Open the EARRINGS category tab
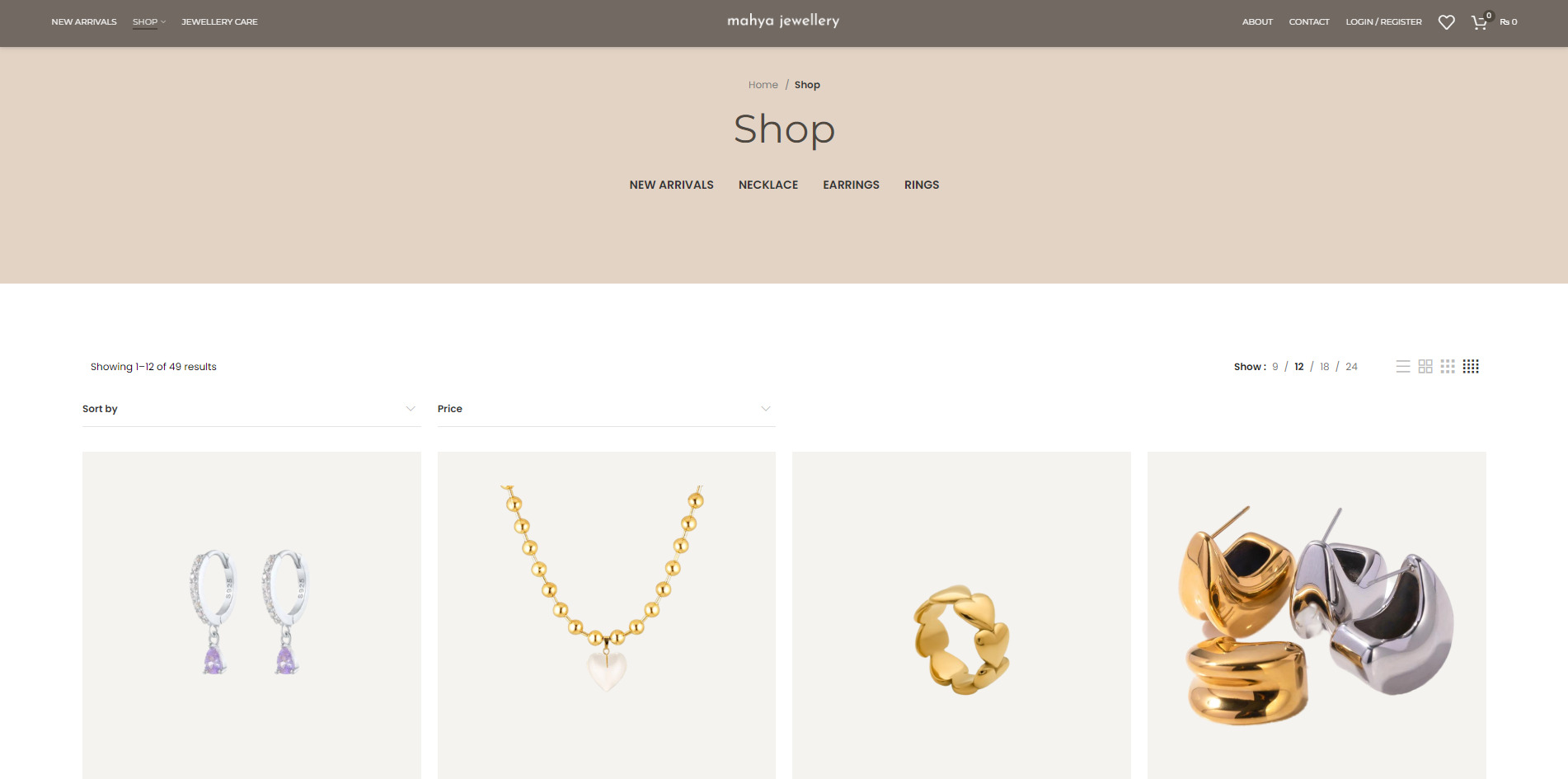The image size is (1568, 779). point(851,185)
